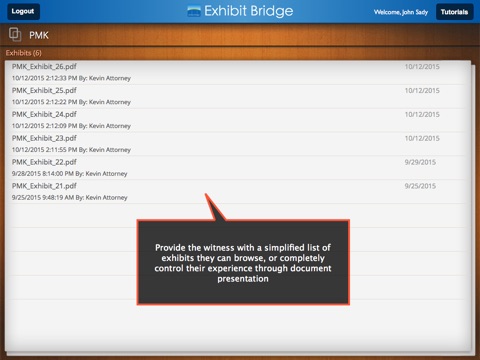
Task: Click the Exhibit Bridge title text
Action: click(249, 11)
